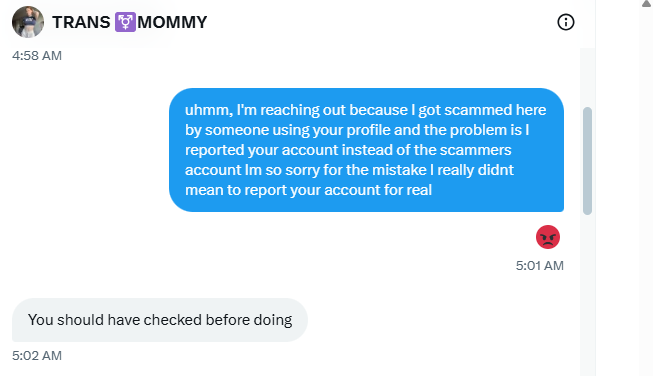Click the line "reported your account instead of the scammers"
The width and height of the screenshot is (653, 376).
click(x=348, y=150)
